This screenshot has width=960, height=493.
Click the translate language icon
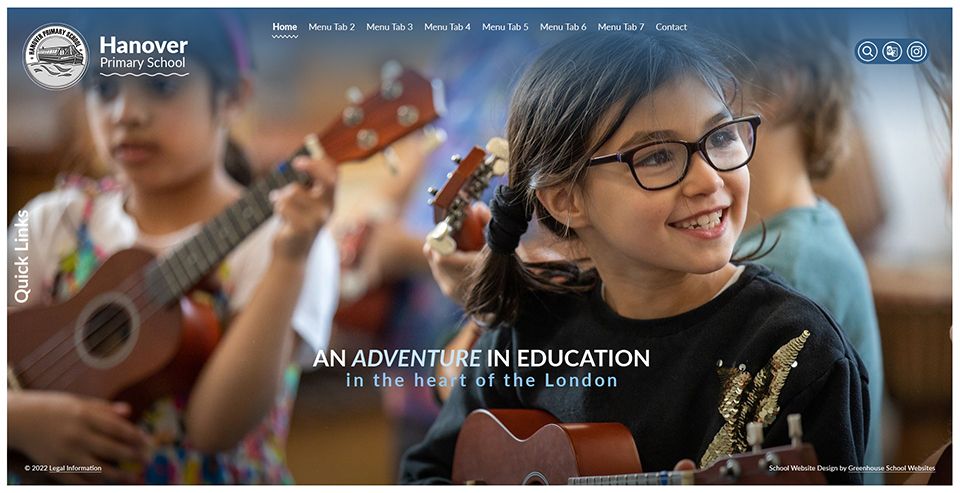click(892, 51)
